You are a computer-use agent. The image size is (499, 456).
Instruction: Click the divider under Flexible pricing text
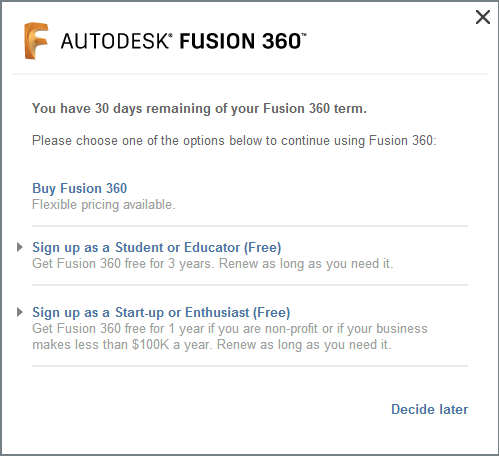point(250,226)
